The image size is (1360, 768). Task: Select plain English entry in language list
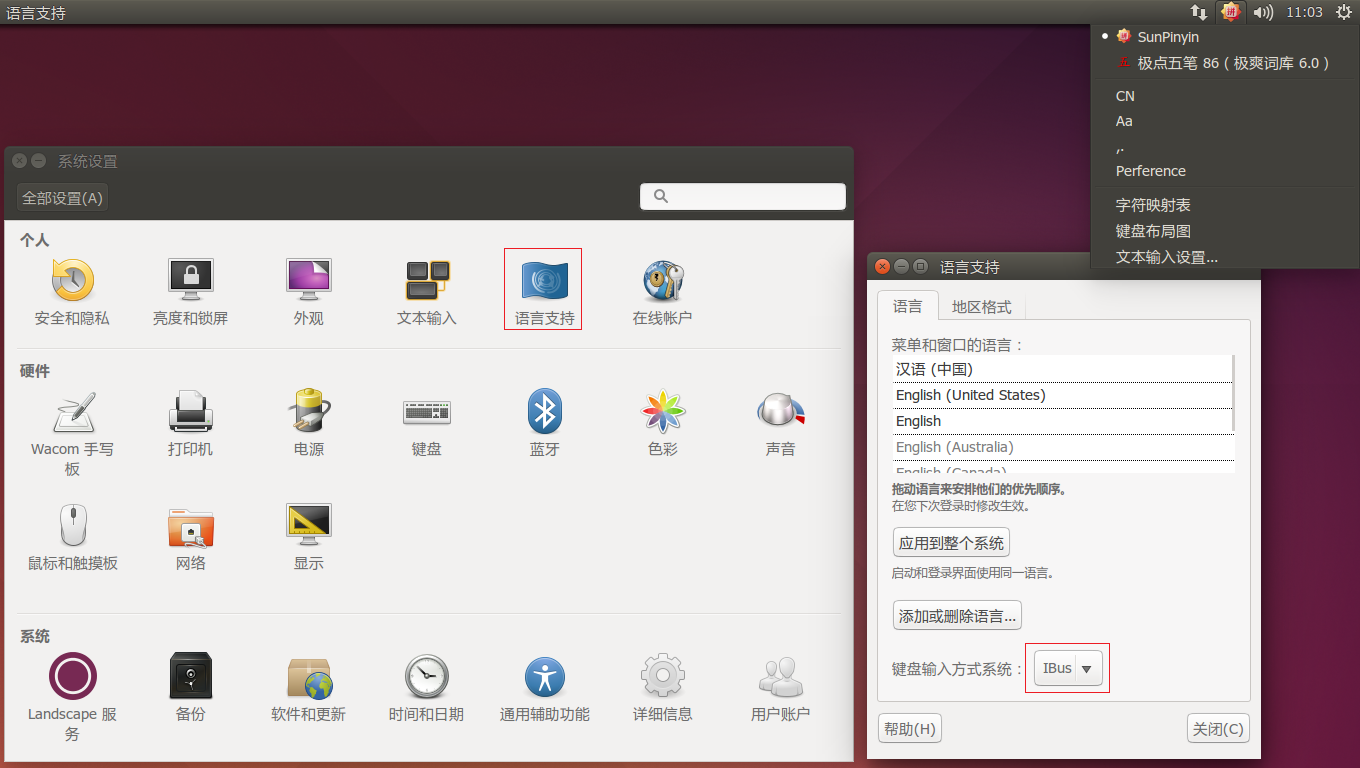pyautogui.click(x=1062, y=421)
